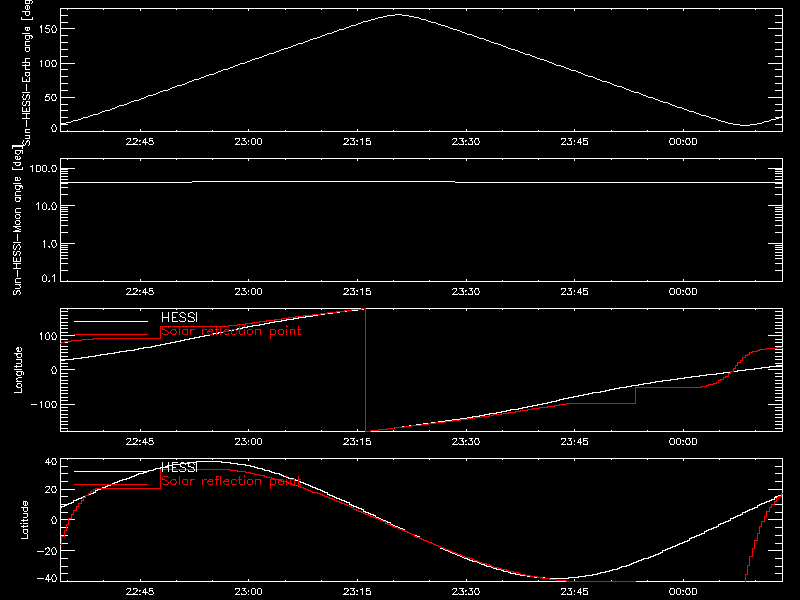Click 23:30 under the Earth angle plot

point(466,141)
